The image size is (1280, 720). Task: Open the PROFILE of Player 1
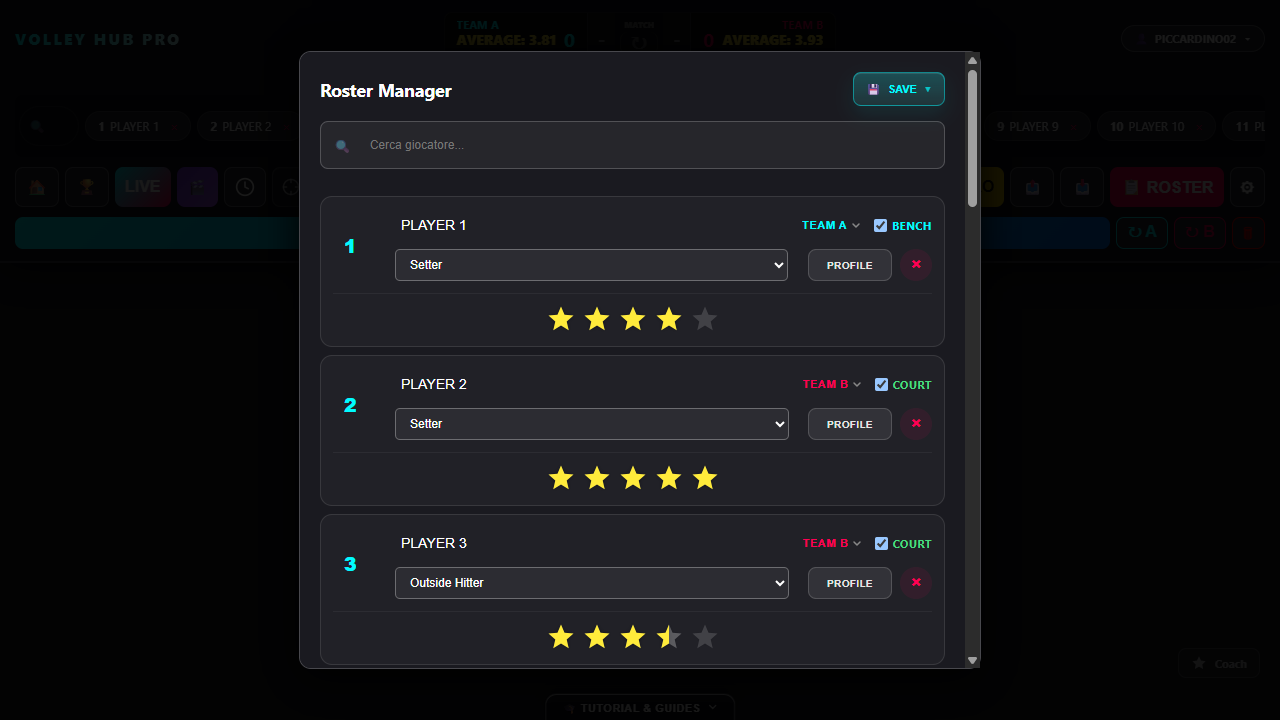click(850, 265)
